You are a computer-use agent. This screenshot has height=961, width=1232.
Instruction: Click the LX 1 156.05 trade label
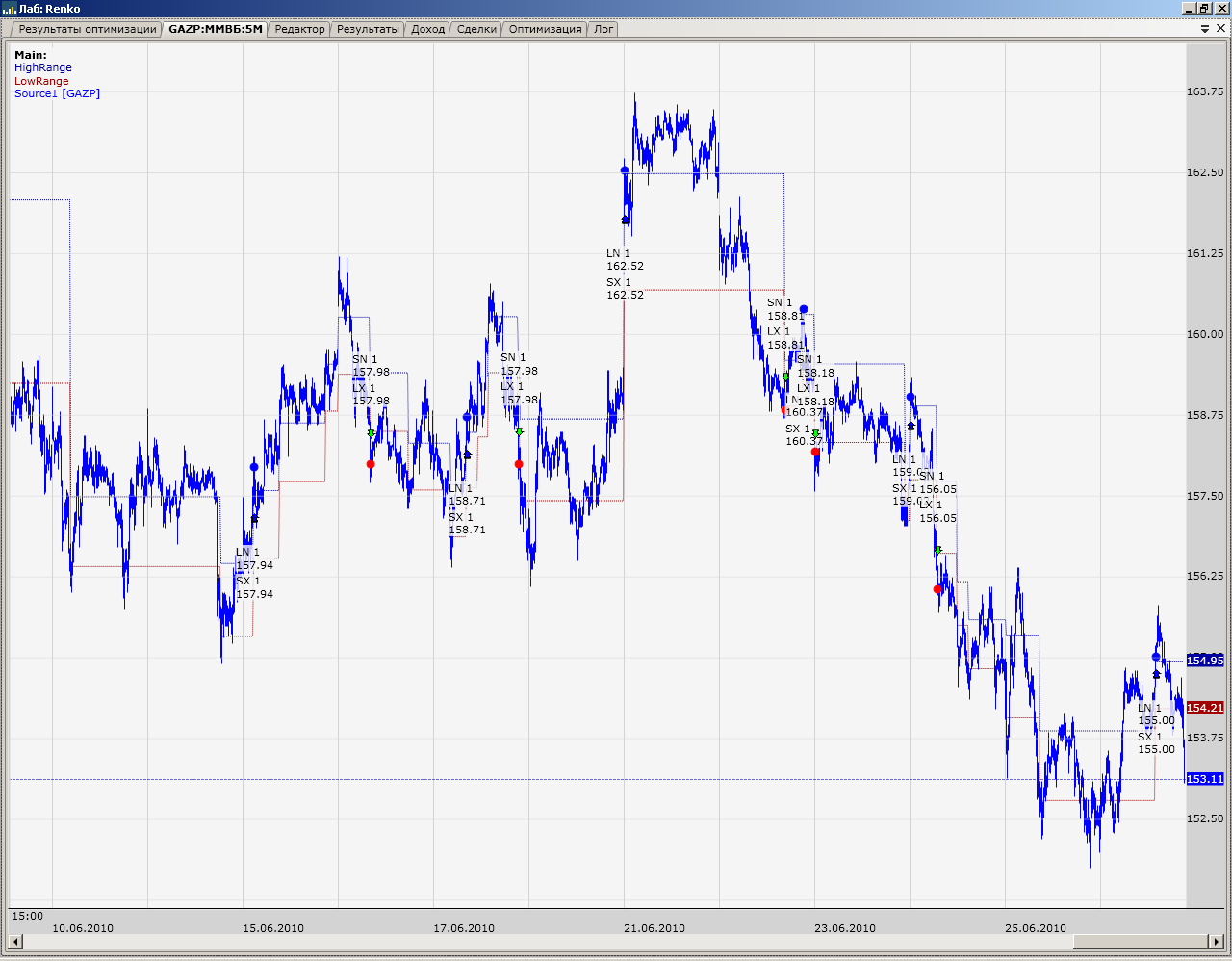pos(937,511)
